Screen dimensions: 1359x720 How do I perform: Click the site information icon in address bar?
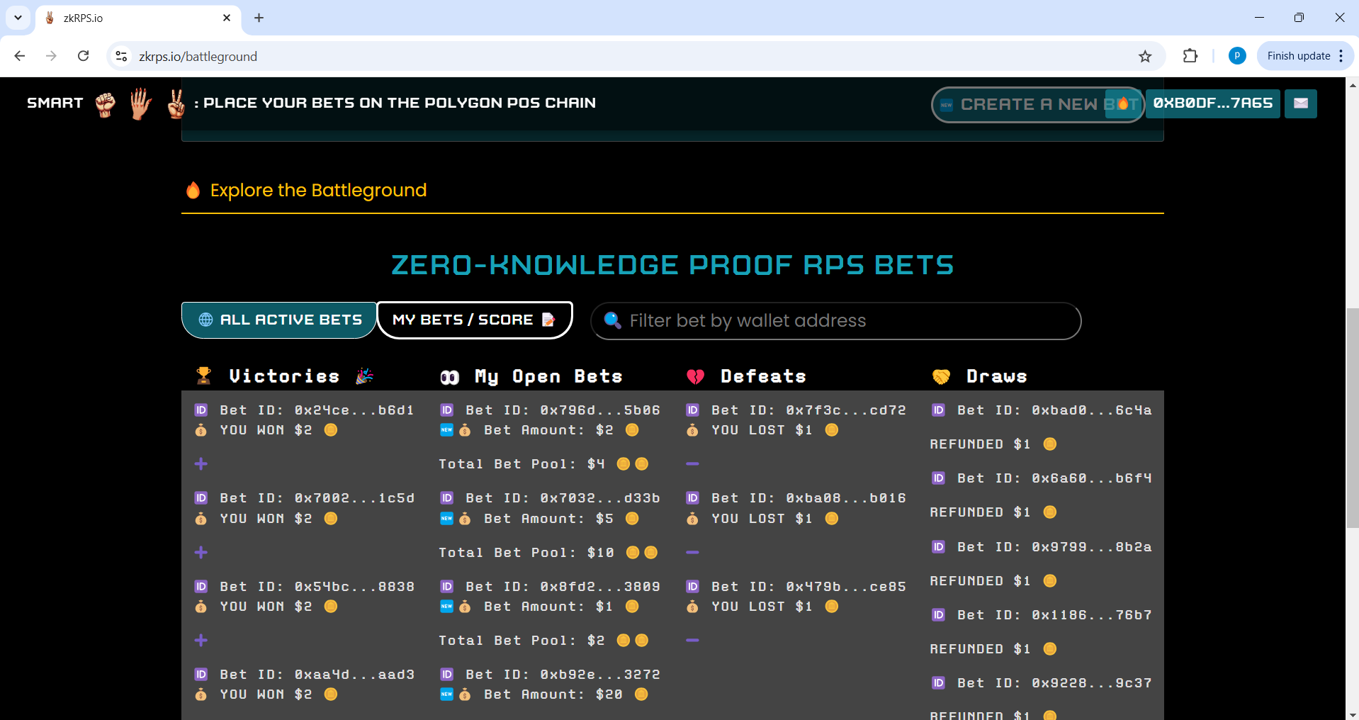pyautogui.click(x=121, y=56)
